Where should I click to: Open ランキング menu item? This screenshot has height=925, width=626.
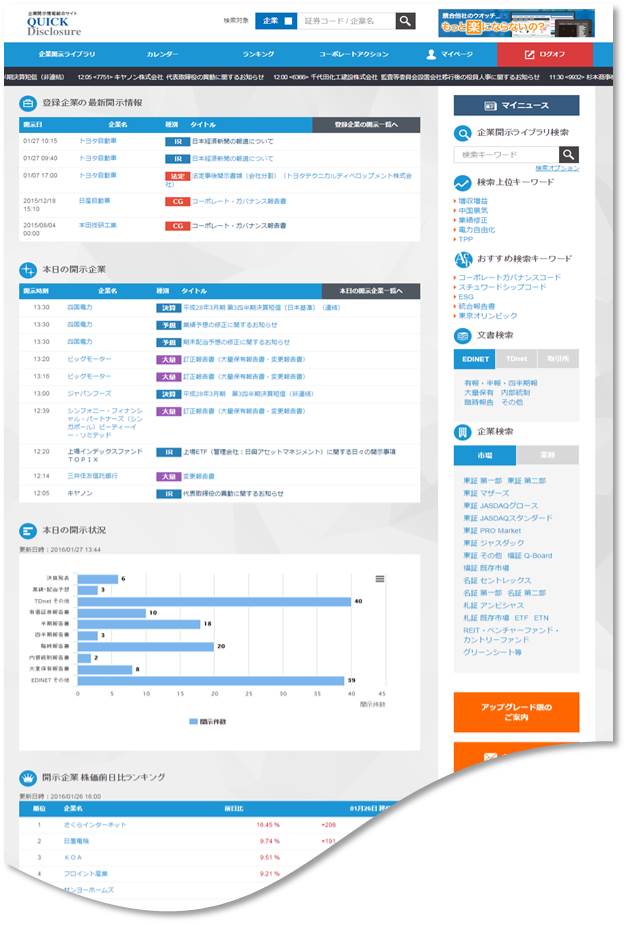click(258, 54)
